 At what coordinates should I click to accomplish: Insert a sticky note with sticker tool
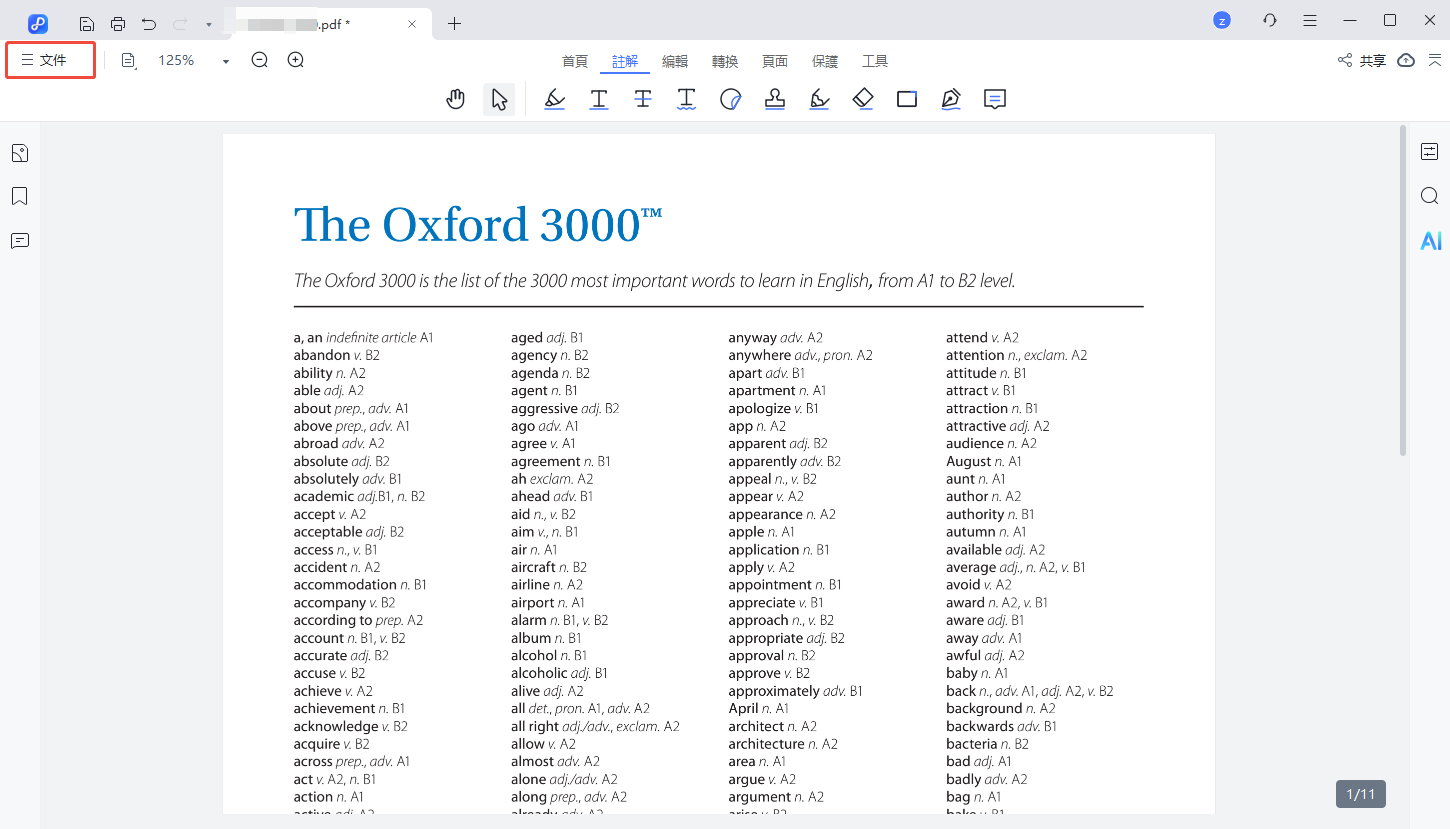point(731,99)
